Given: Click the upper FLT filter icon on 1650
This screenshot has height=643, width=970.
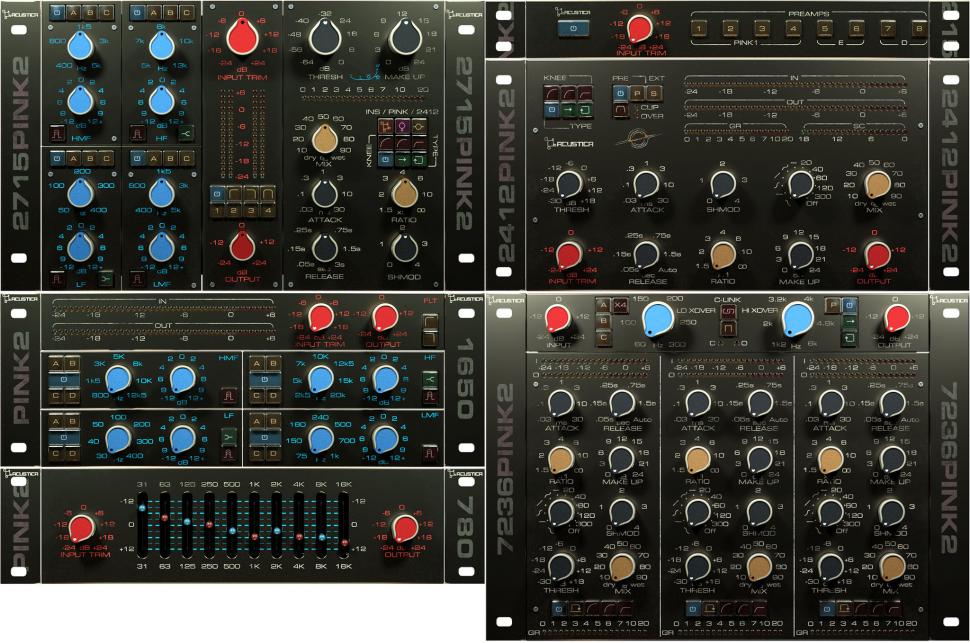Looking at the screenshot, I should coord(429,323).
